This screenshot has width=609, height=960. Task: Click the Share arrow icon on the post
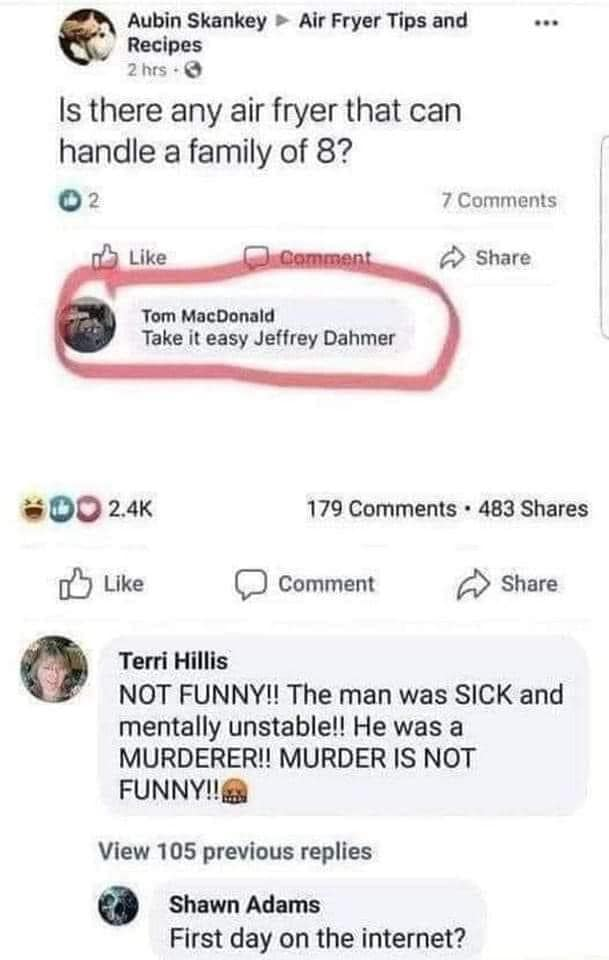point(452,258)
